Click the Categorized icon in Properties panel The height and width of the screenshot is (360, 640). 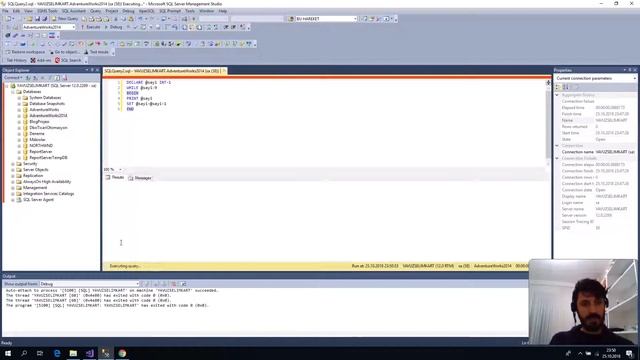[x=558, y=87]
